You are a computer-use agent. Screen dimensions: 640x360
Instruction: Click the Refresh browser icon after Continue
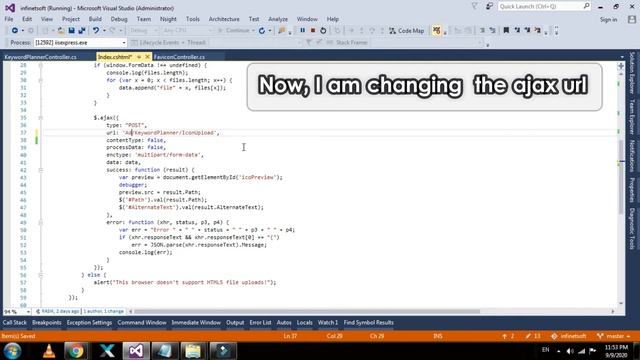coord(262,31)
